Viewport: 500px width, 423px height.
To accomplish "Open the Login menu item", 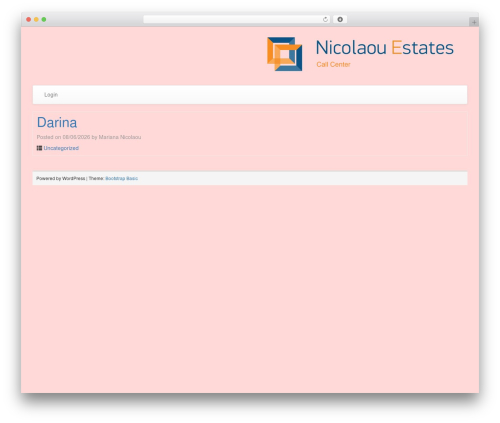I will pyautogui.click(x=51, y=95).
